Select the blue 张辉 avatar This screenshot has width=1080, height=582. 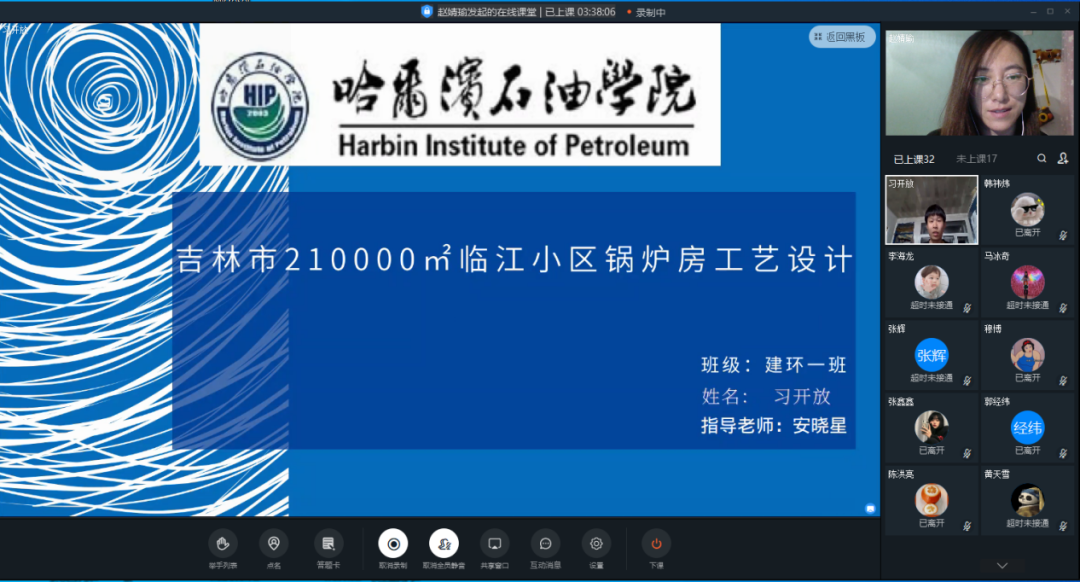[931, 355]
